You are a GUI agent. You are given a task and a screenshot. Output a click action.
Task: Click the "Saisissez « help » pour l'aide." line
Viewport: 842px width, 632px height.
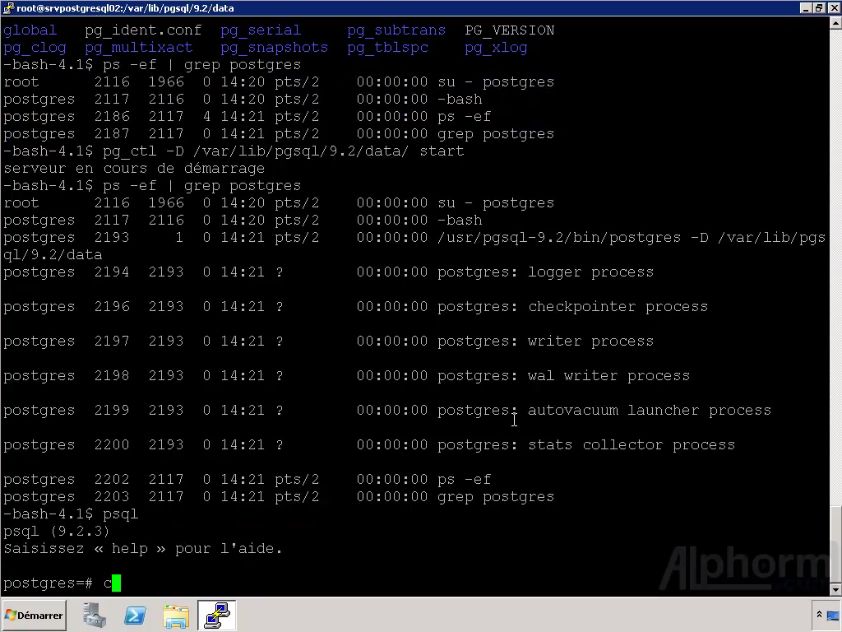(143, 549)
